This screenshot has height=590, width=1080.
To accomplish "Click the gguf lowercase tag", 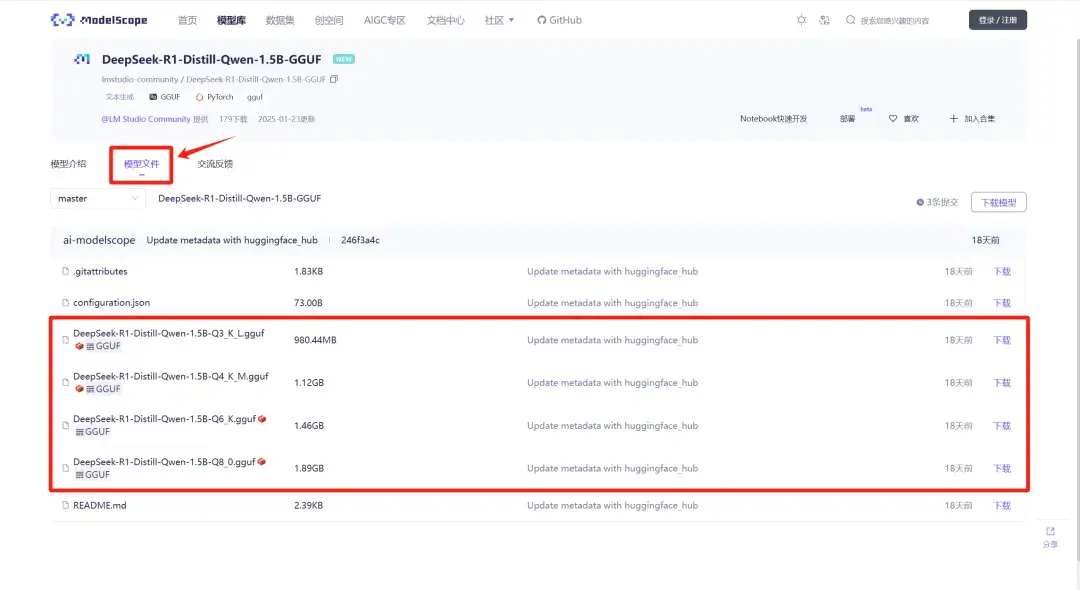I will [x=255, y=97].
